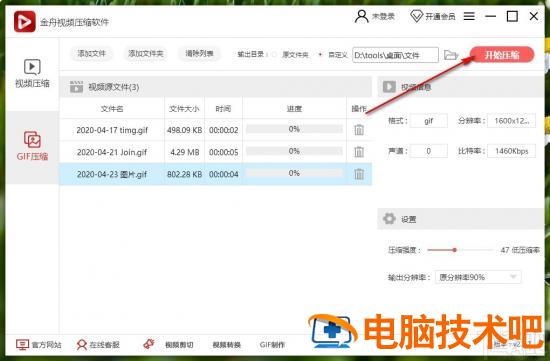Click the 00:00:05 duration cell
550x361 pixels.
click(223, 152)
